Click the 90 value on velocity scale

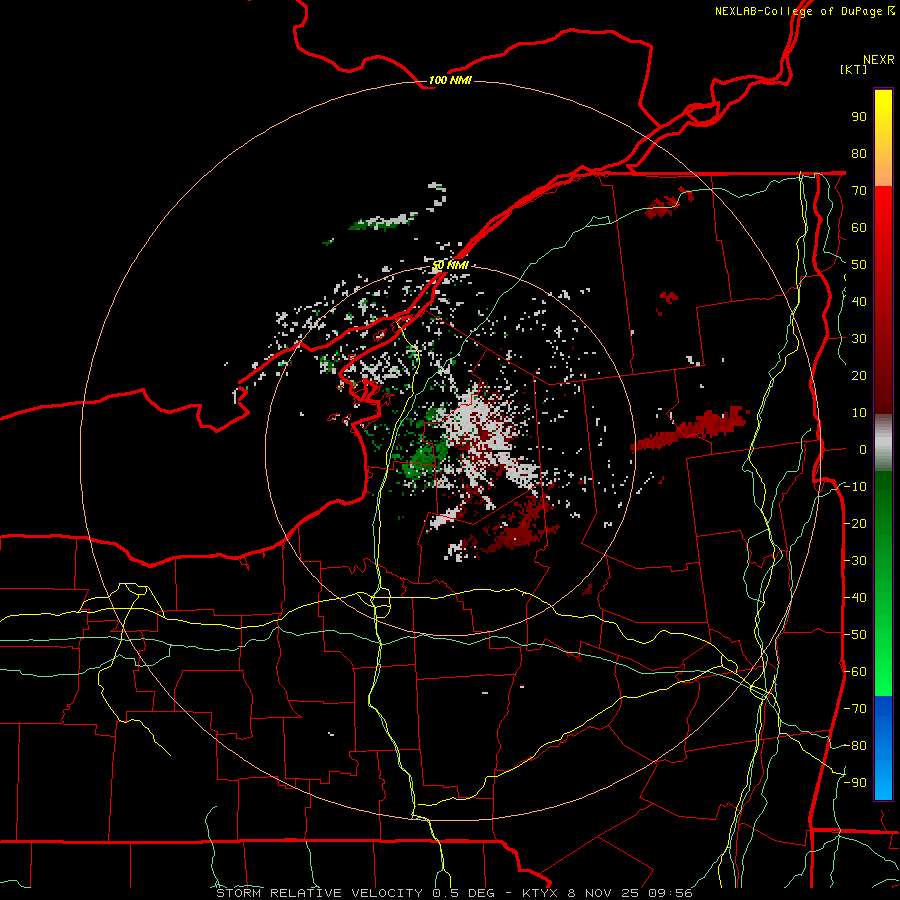pyautogui.click(x=859, y=117)
